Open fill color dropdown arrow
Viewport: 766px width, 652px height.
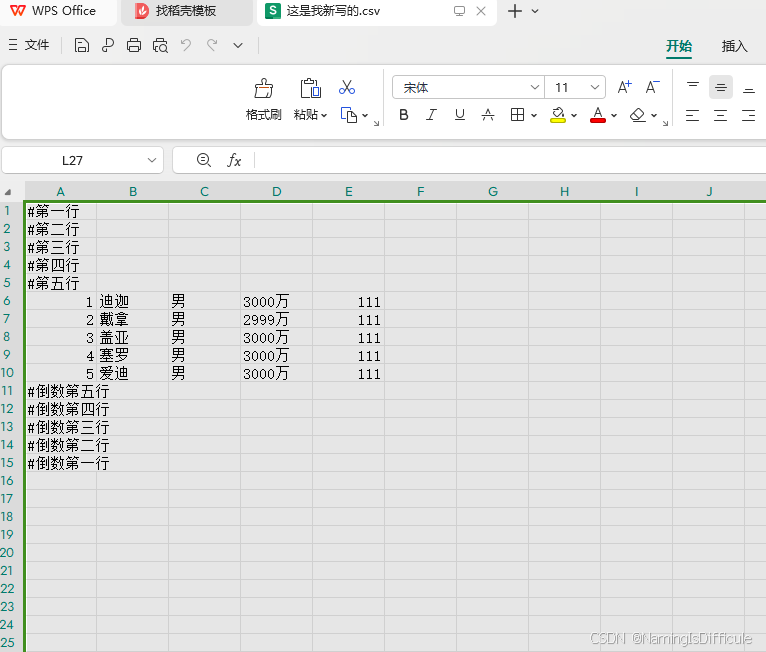(574, 116)
